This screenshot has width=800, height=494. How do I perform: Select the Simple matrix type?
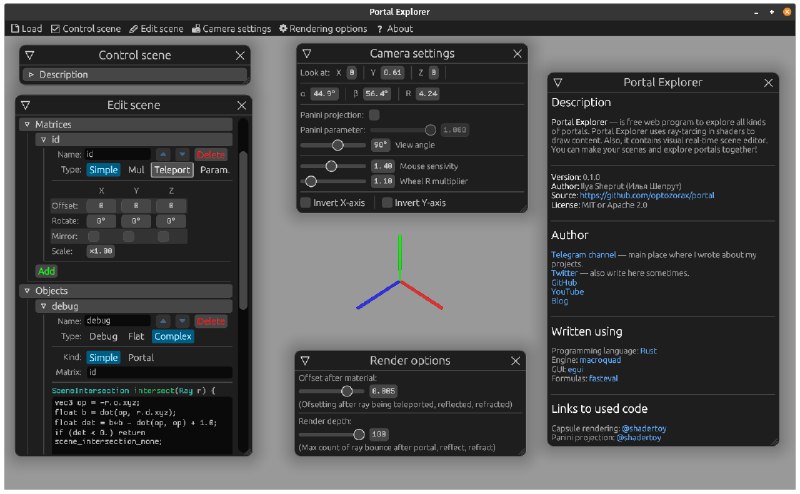coord(104,170)
